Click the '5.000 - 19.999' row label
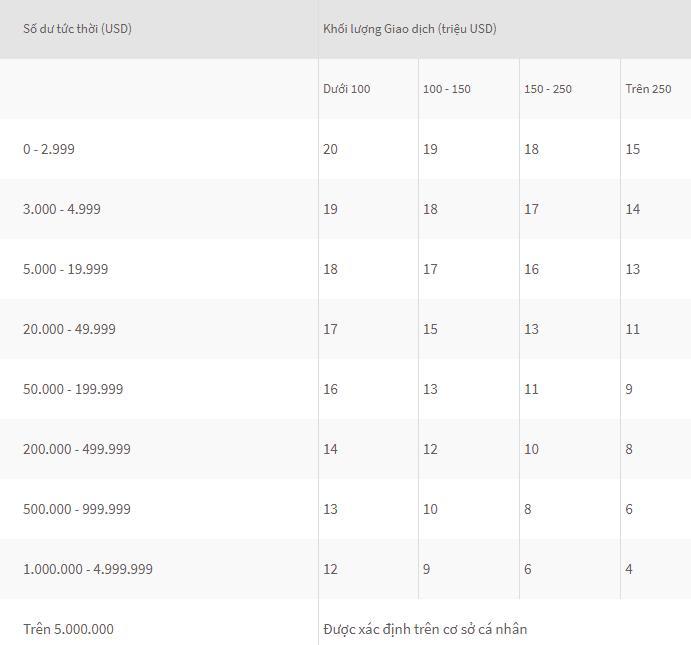This screenshot has width=691, height=645. coord(66,269)
